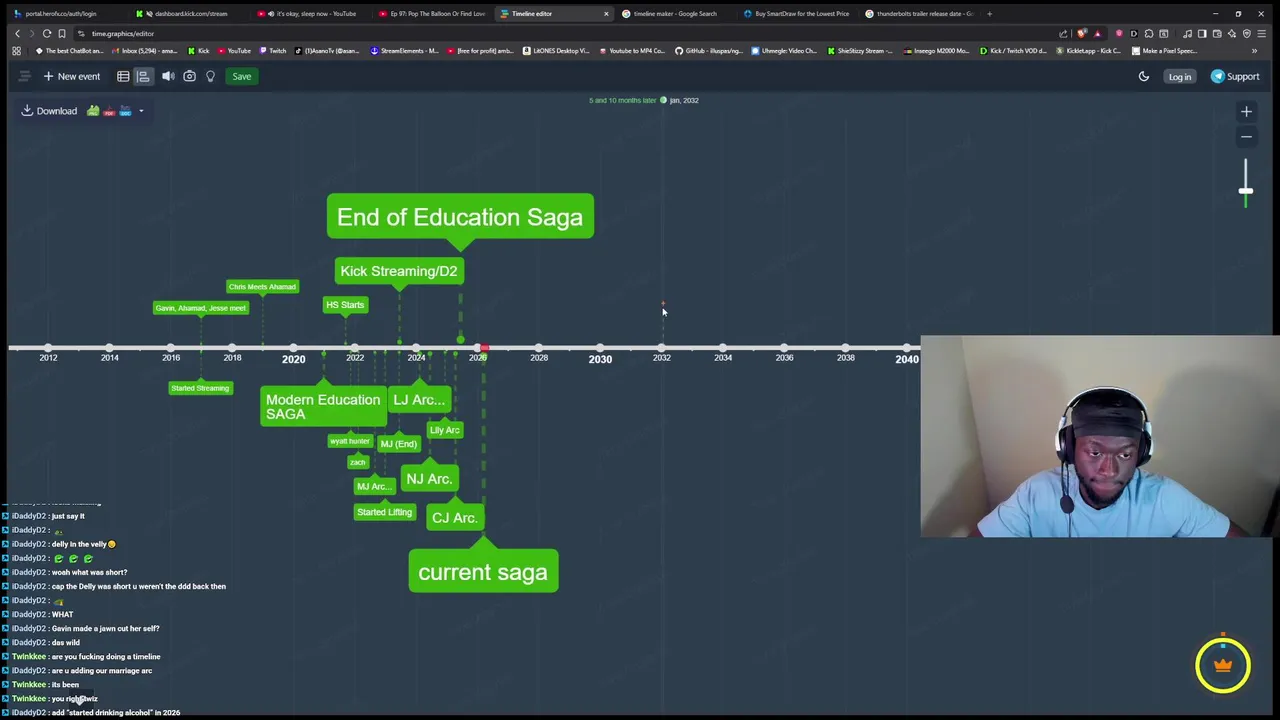Take a snapshot with the camera icon

tap(189, 76)
